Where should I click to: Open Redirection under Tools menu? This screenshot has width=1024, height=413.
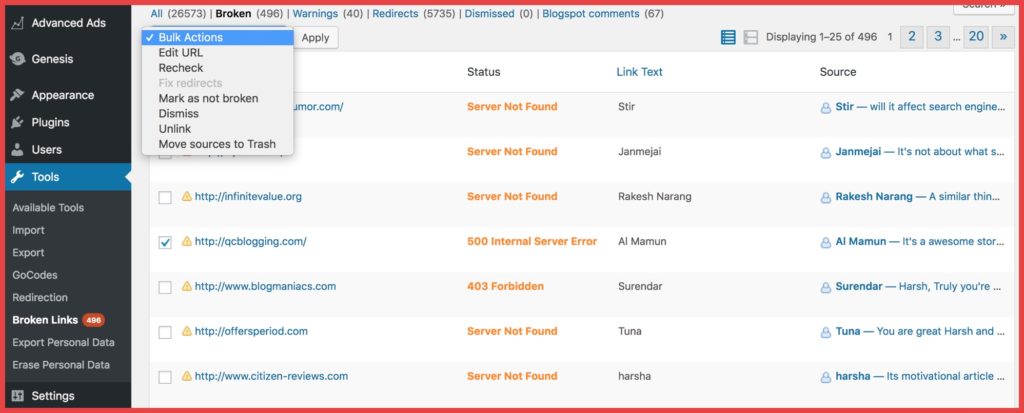point(40,298)
